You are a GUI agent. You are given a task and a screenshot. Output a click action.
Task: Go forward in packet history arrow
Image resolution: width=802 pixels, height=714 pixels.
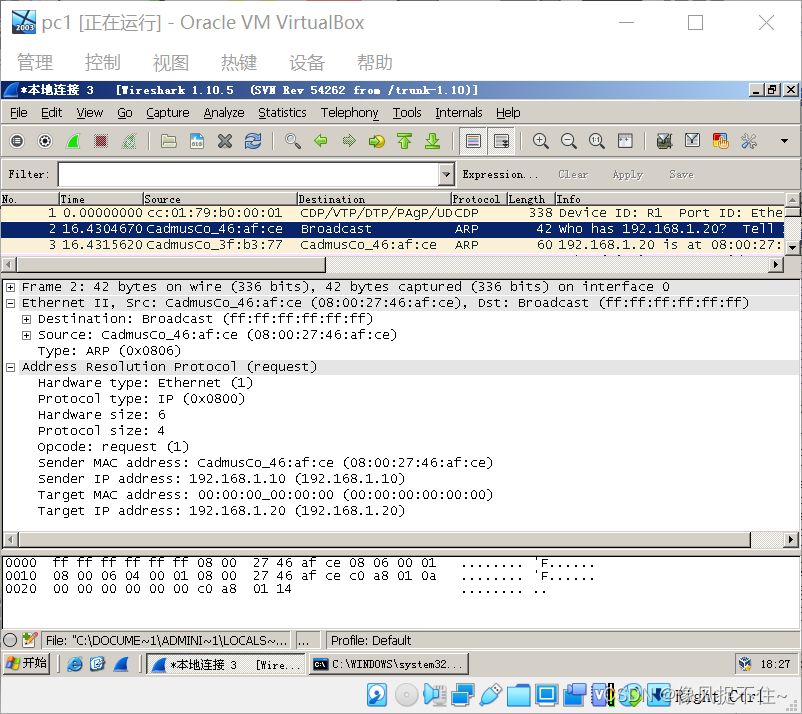click(349, 141)
